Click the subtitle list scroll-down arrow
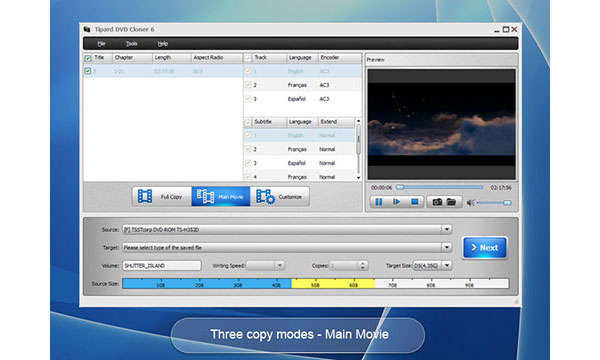 359,178
